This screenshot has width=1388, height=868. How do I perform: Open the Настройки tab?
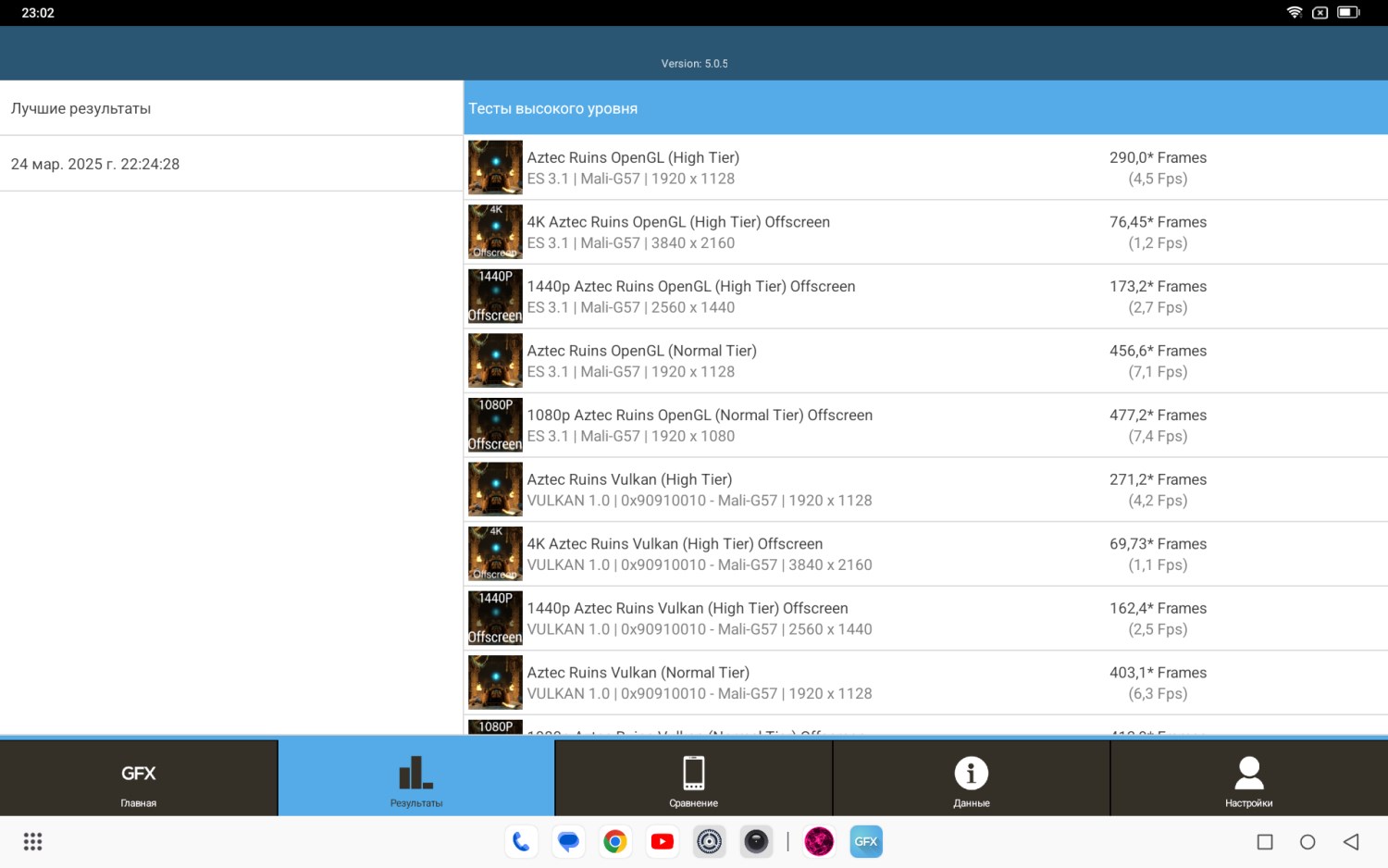1249,777
